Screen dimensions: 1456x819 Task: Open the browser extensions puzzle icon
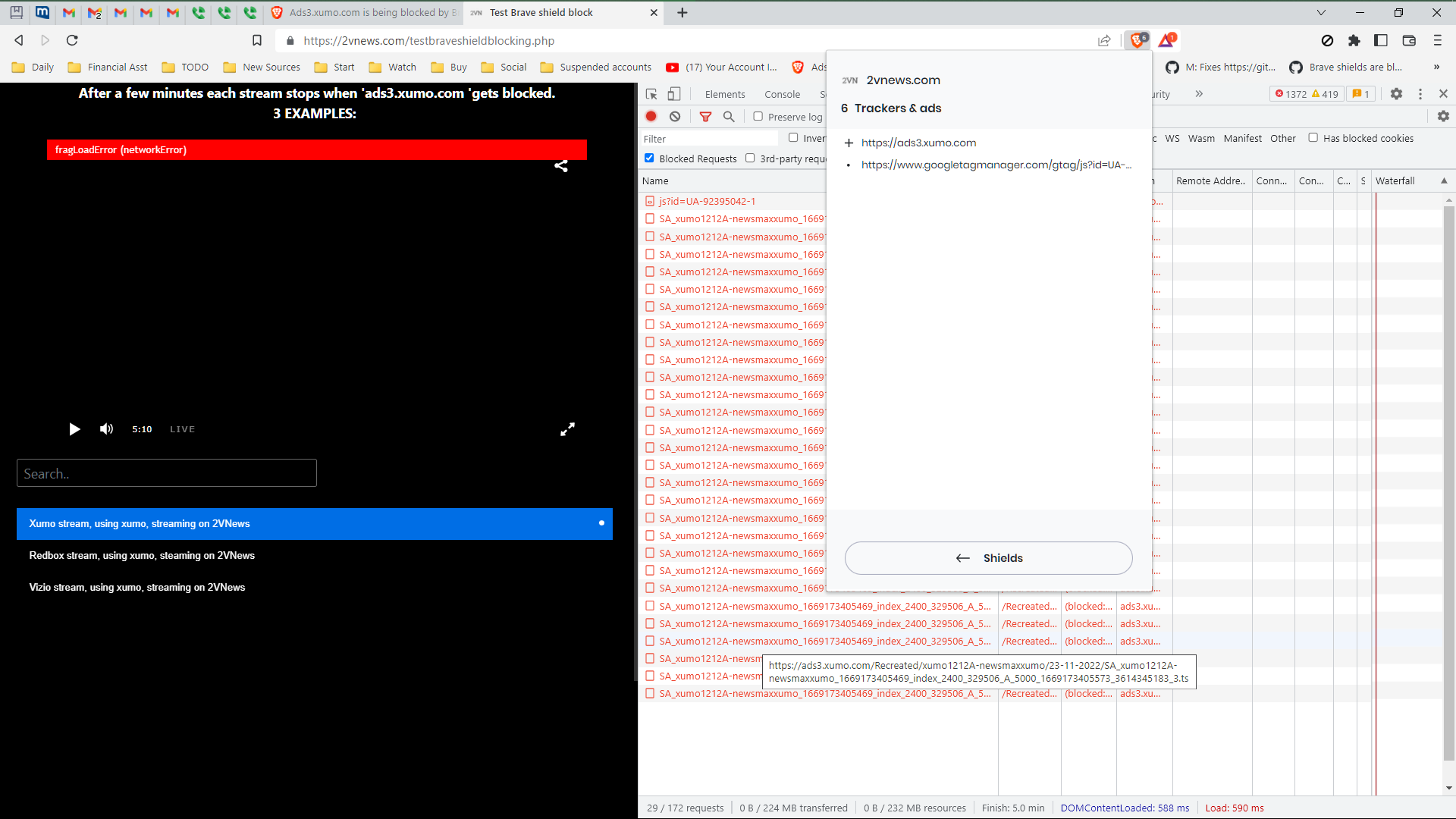pyautogui.click(x=1354, y=40)
